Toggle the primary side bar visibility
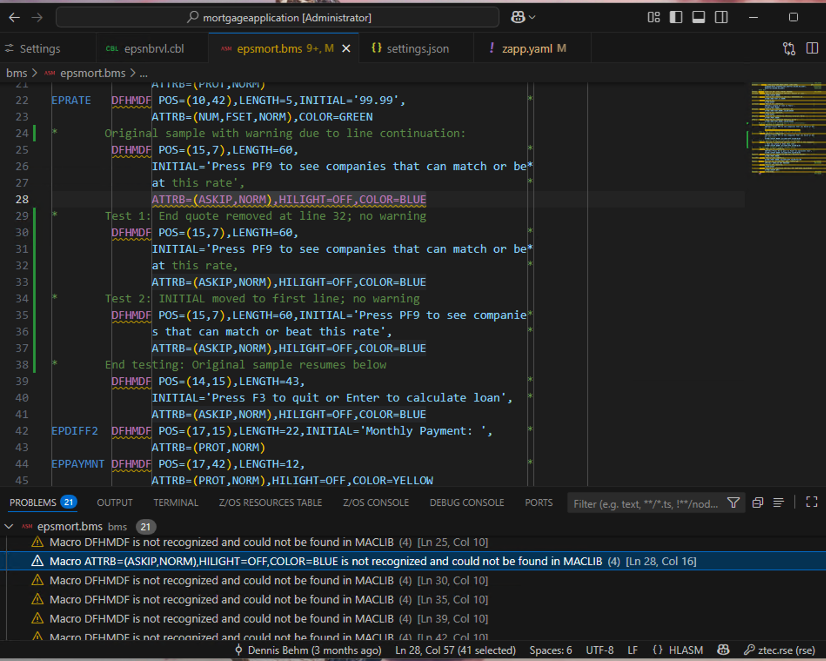The height and width of the screenshot is (661, 826). pyautogui.click(x=676, y=17)
